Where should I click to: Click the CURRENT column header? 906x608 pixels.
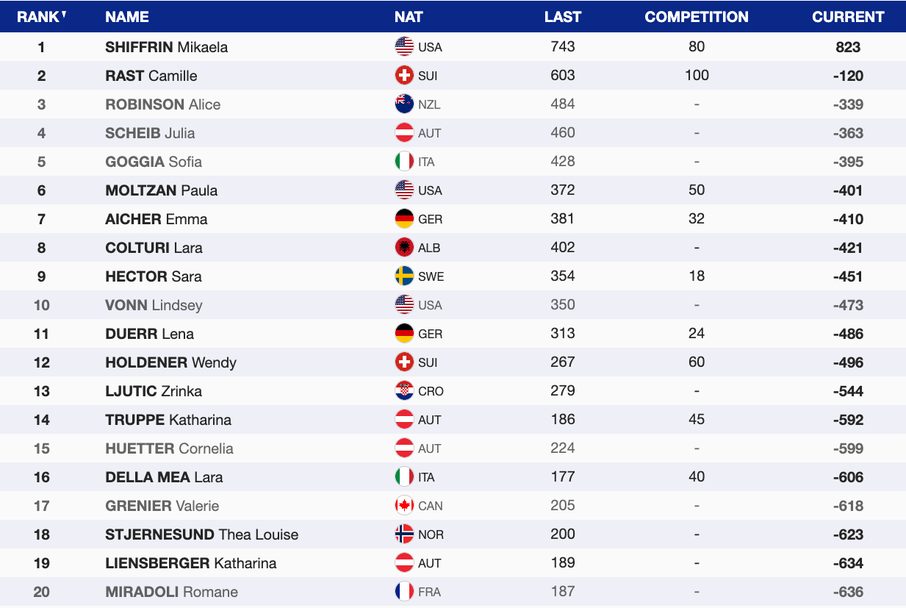[848, 17]
